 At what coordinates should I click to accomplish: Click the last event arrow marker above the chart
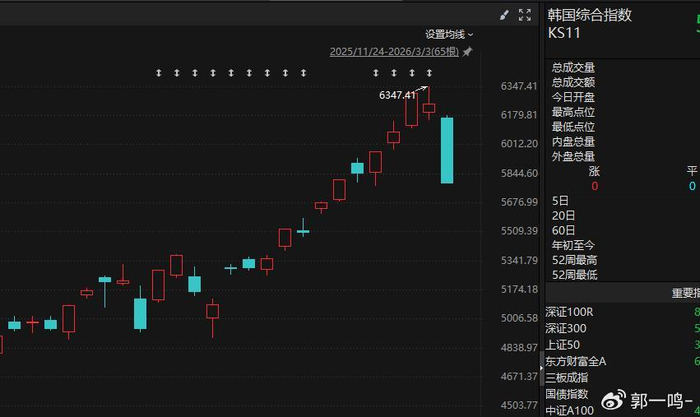tap(429, 72)
